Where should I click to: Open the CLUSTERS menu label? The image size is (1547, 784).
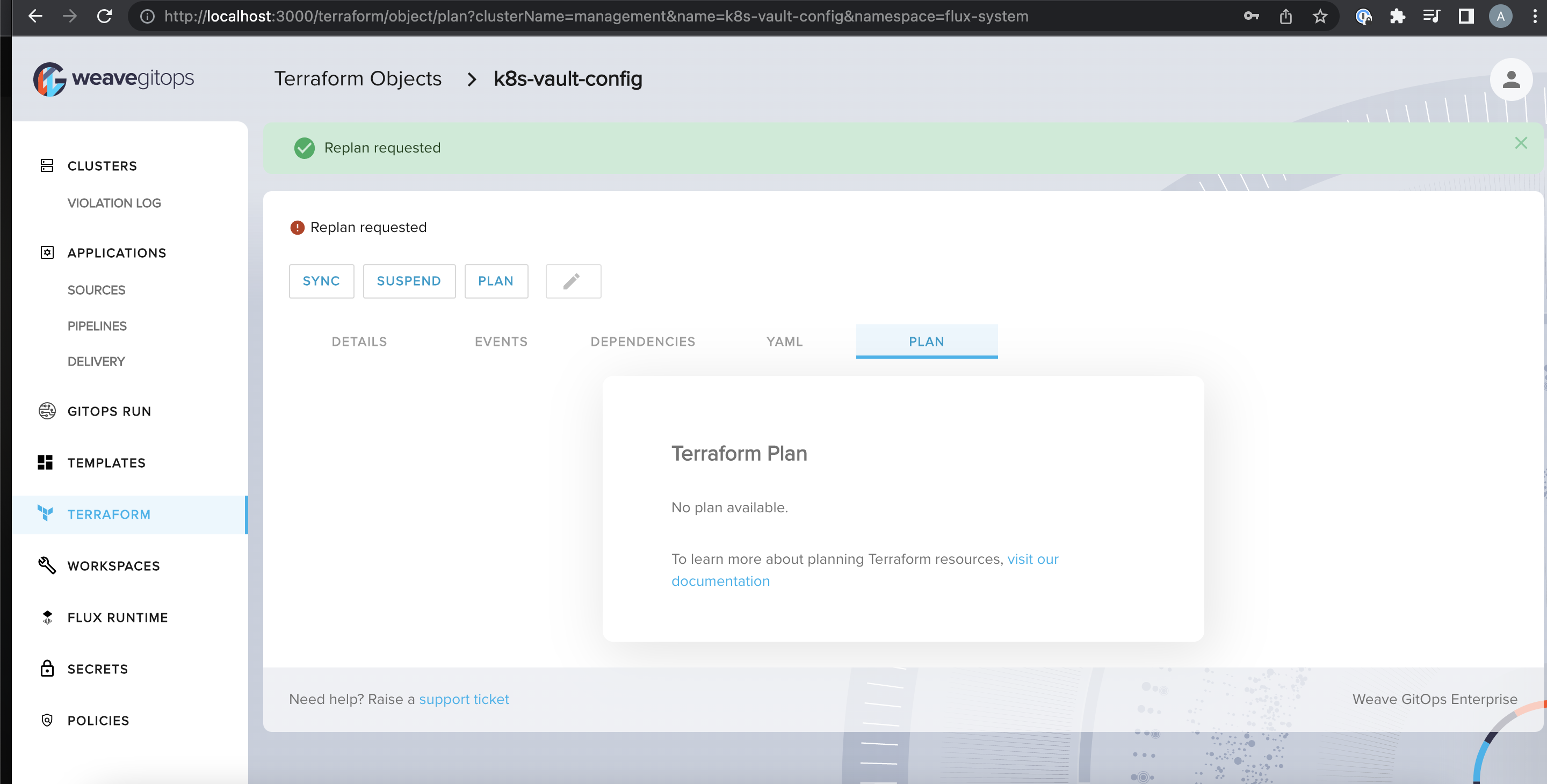102,166
